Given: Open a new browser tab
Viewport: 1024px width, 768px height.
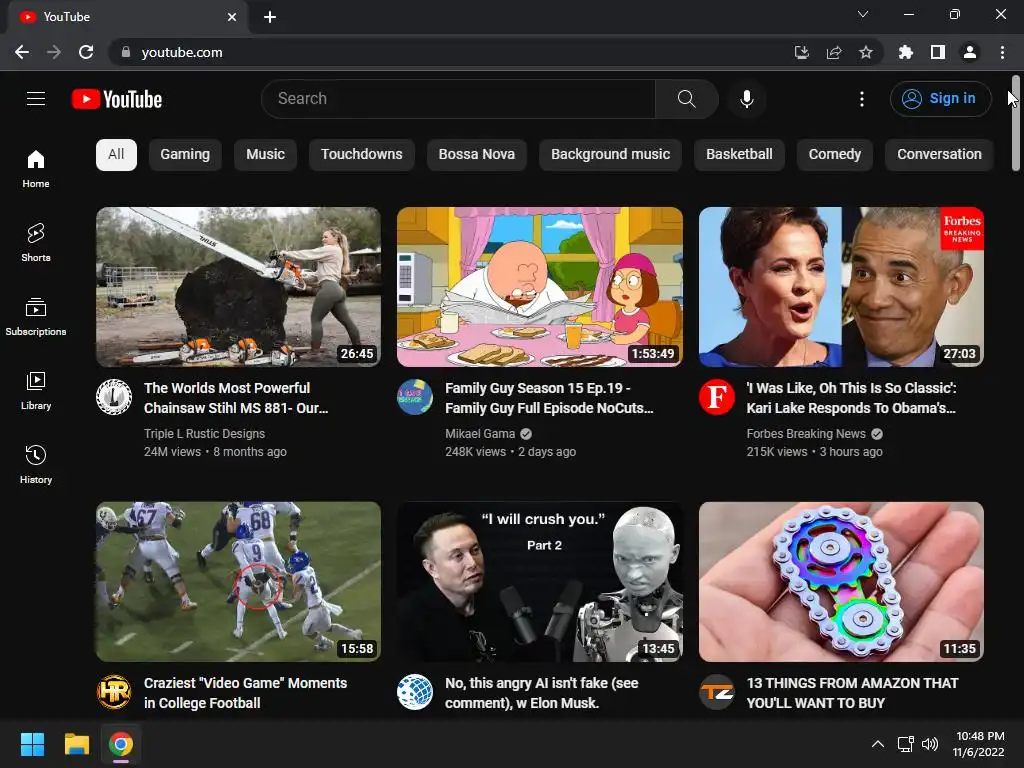Looking at the screenshot, I should (x=270, y=17).
